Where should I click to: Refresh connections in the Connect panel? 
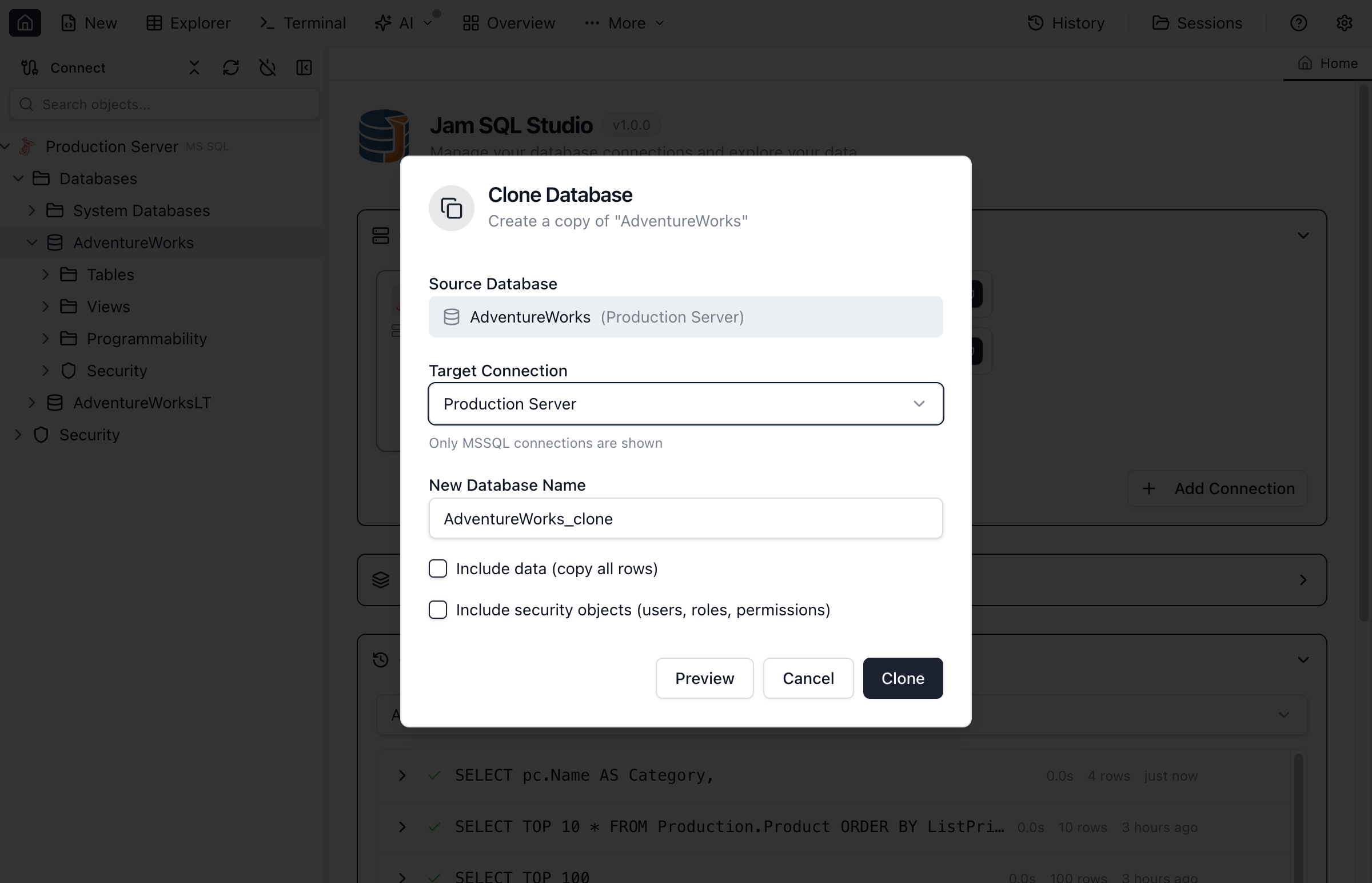click(x=230, y=67)
